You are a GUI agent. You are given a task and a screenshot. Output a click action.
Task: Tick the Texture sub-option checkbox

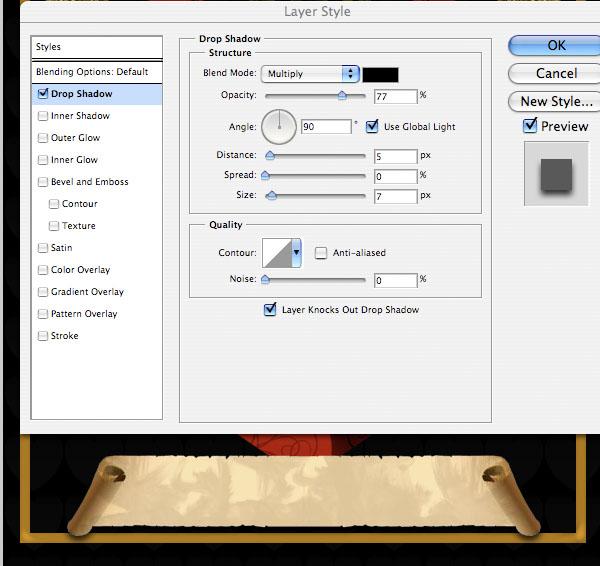54,226
